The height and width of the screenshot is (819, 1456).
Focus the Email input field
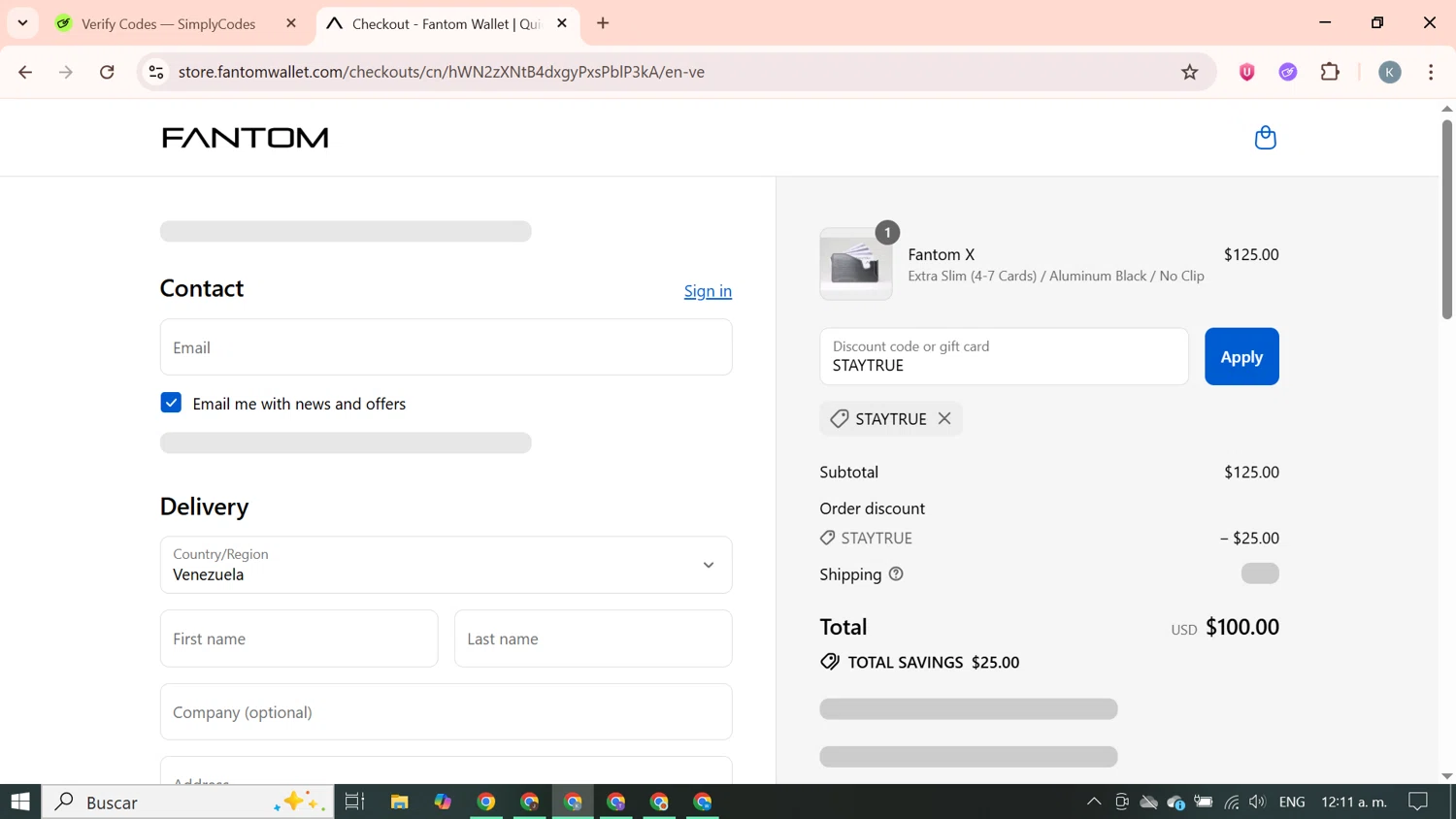(x=447, y=347)
